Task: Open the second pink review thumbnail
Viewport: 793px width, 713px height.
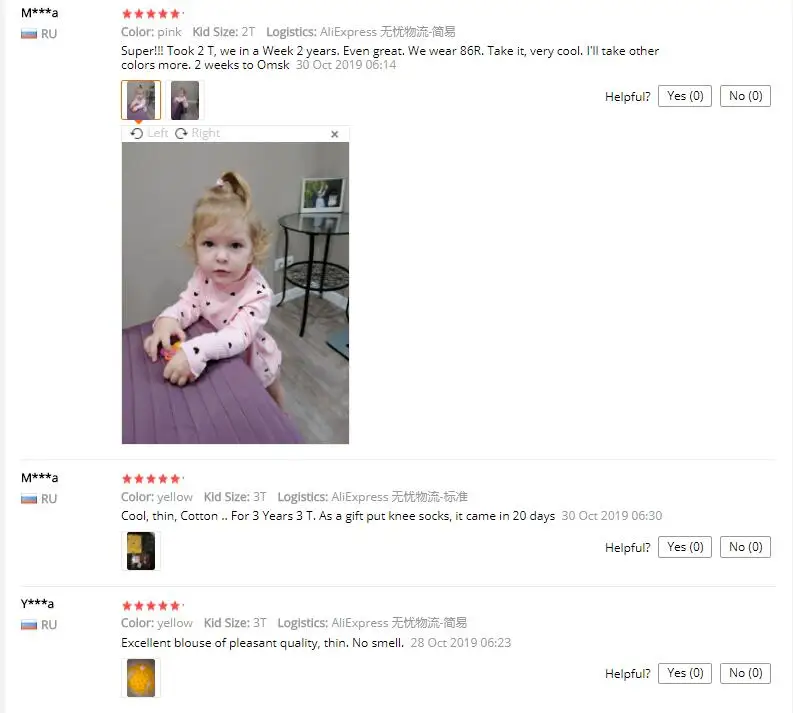Action: tap(185, 100)
